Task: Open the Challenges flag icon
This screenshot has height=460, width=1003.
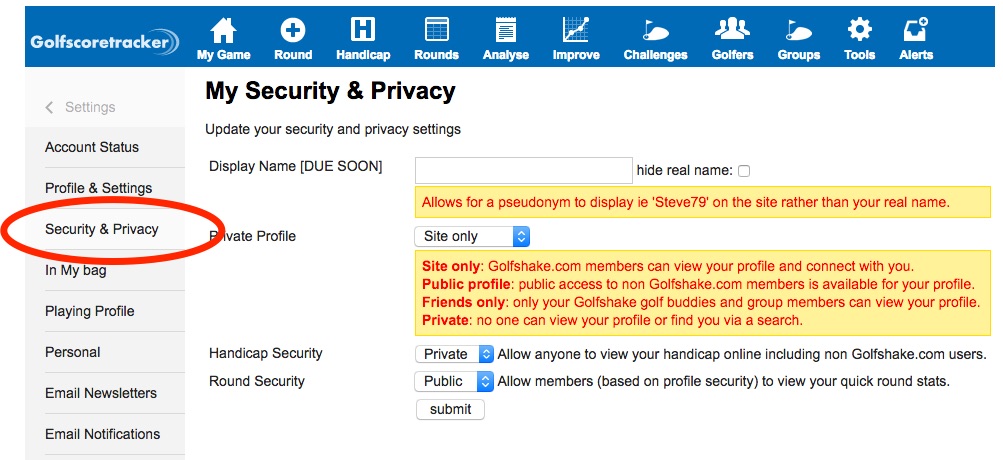Action: click(655, 30)
